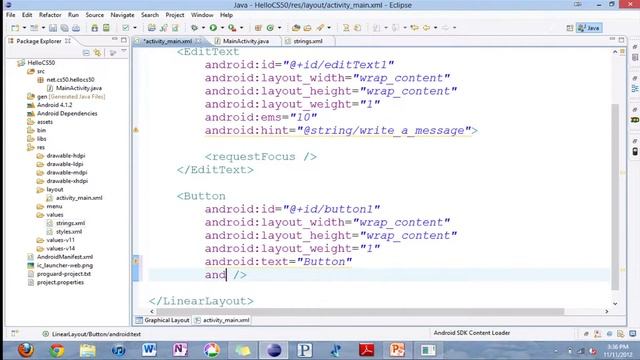Click the Last Edit Location arrow icon
Image resolution: width=640 pixels, height=360 pixels.
pyautogui.click(x=415, y=28)
